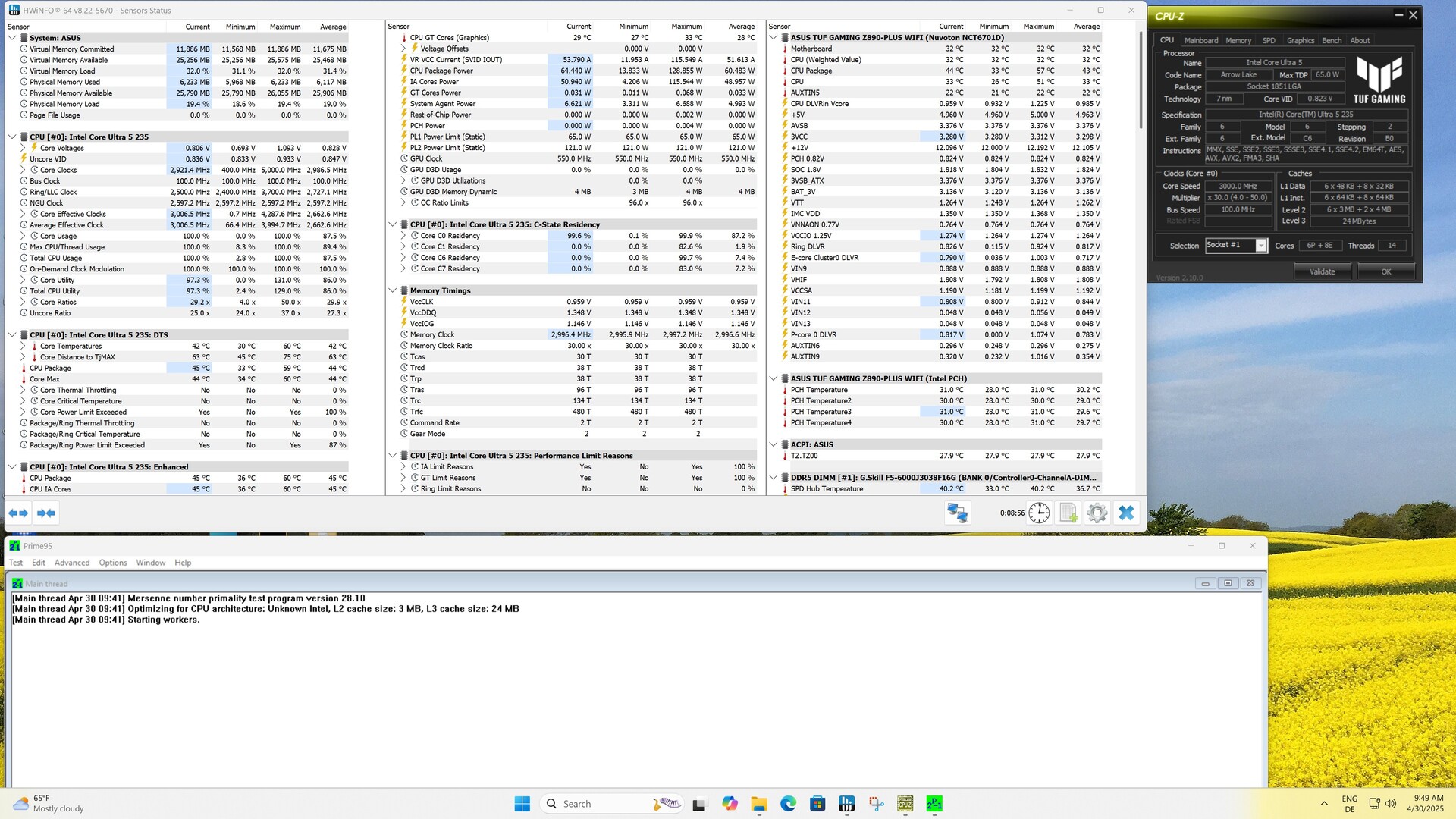1456x819 pixels.
Task: Open the Socket #1 selection dropdown
Action: point(1260,246)
